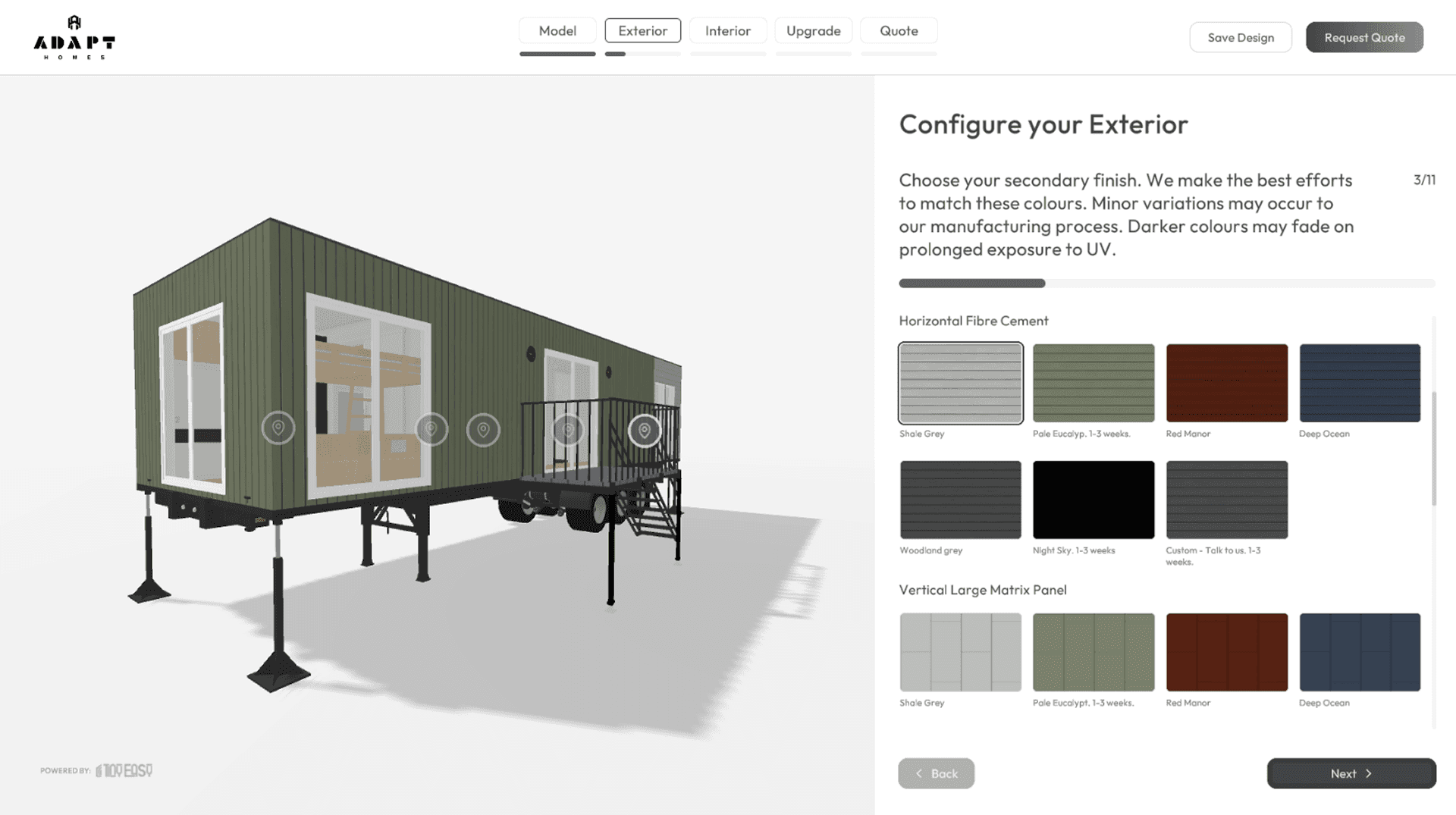The height and width of the screenshot is (815, 1456).
Task: Click the step progress bar under the description
Action: [1167, 284]
